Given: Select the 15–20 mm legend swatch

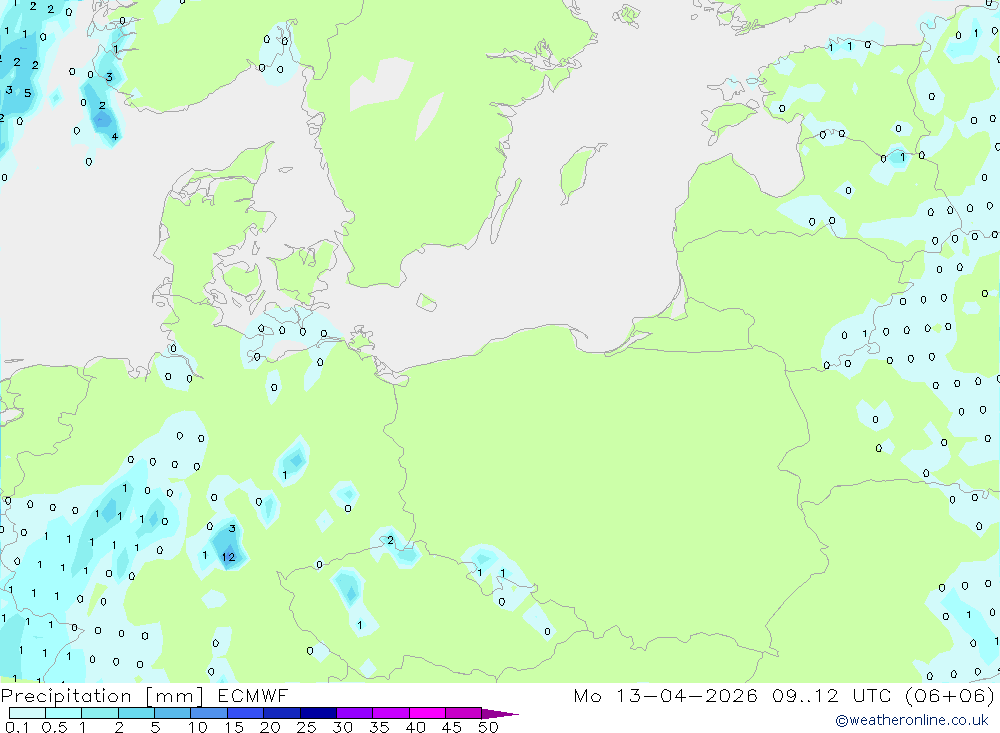Looking at the screenshot, I should [246, 713].
